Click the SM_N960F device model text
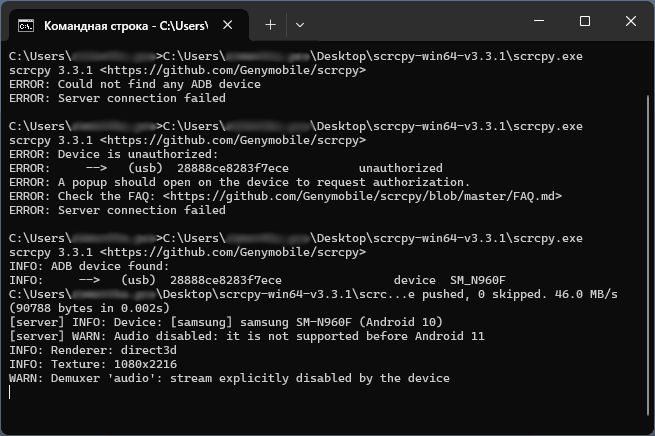 coord(478,280)
